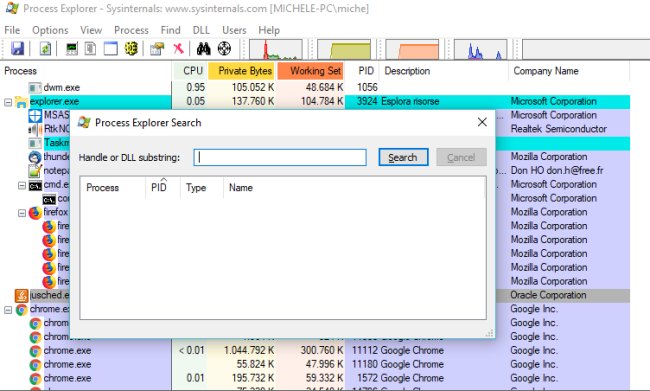Click the 1.044.792 K private bytes value

coord(249,351)
